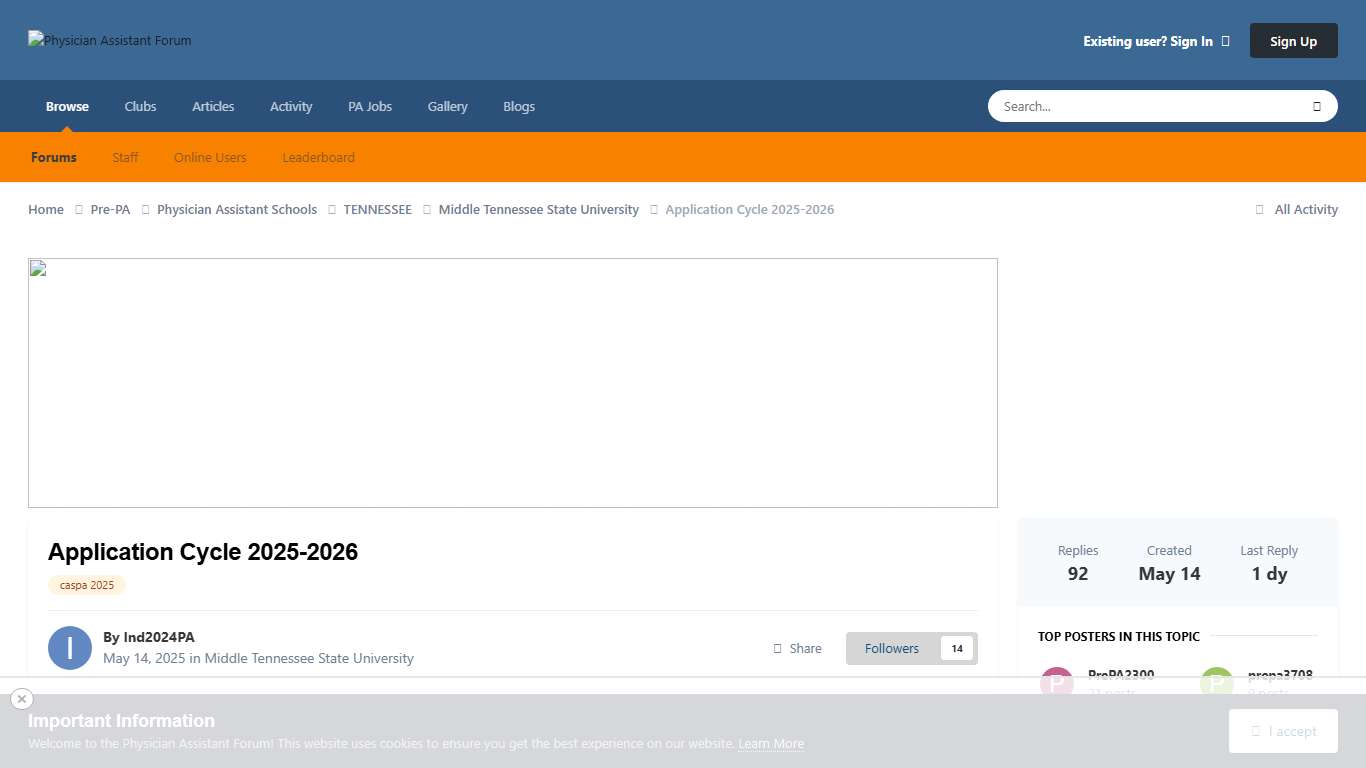Click the Followers count badge showing 14

coord(956,648)
